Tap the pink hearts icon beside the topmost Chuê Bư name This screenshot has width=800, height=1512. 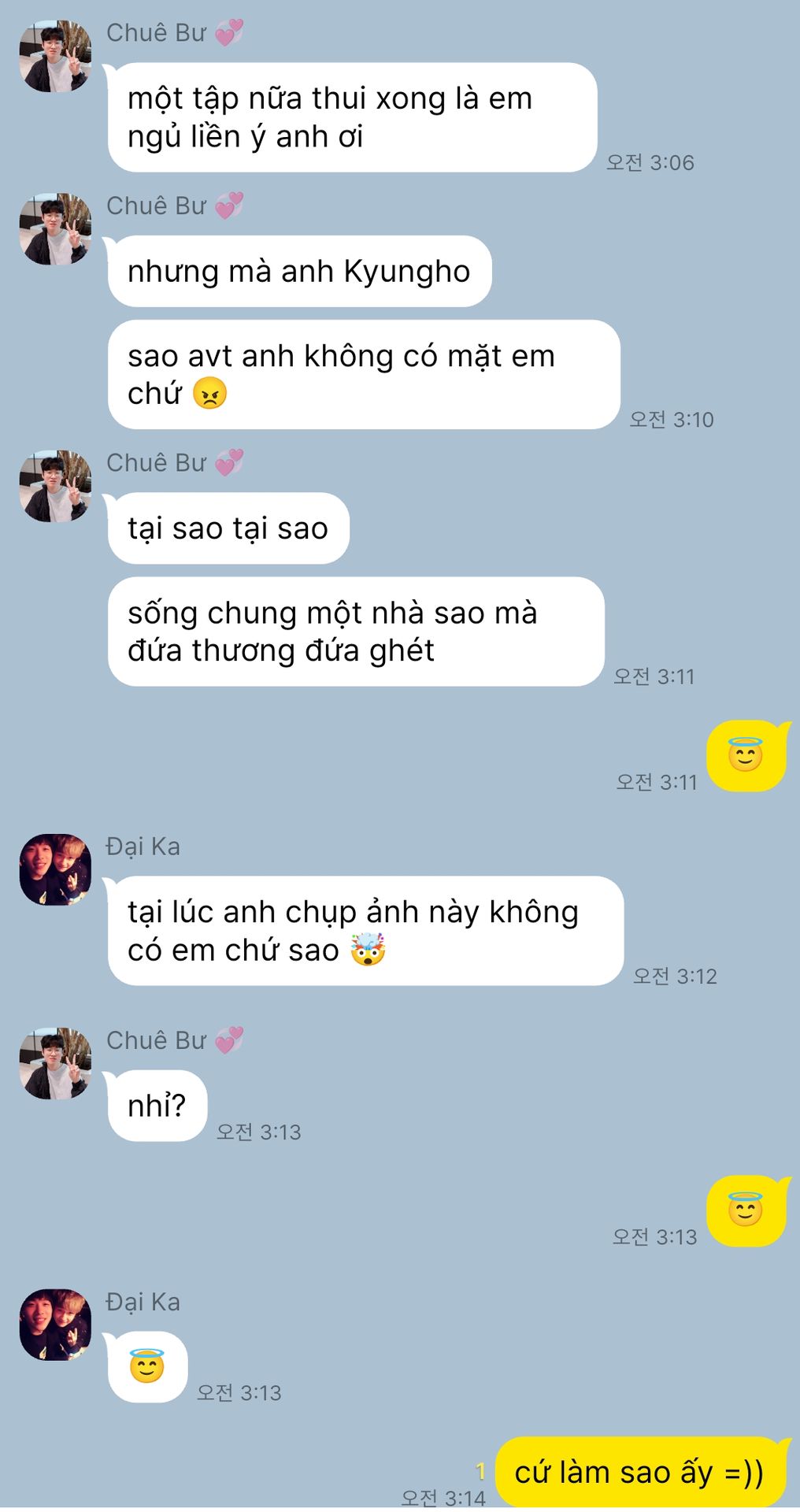click(x=229, y=32)
